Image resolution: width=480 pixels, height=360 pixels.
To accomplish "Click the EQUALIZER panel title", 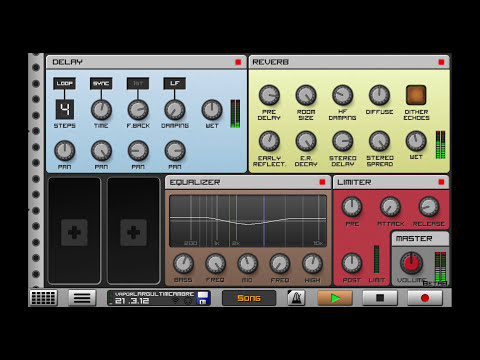I will coord(195,182).
